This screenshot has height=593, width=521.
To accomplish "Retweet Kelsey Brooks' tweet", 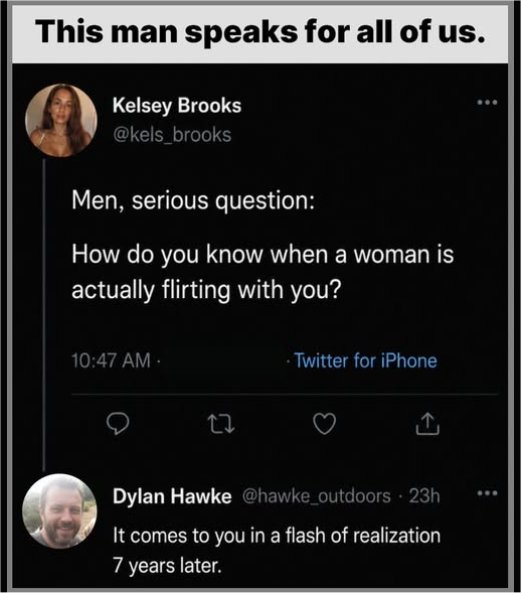I will (222, 424).
